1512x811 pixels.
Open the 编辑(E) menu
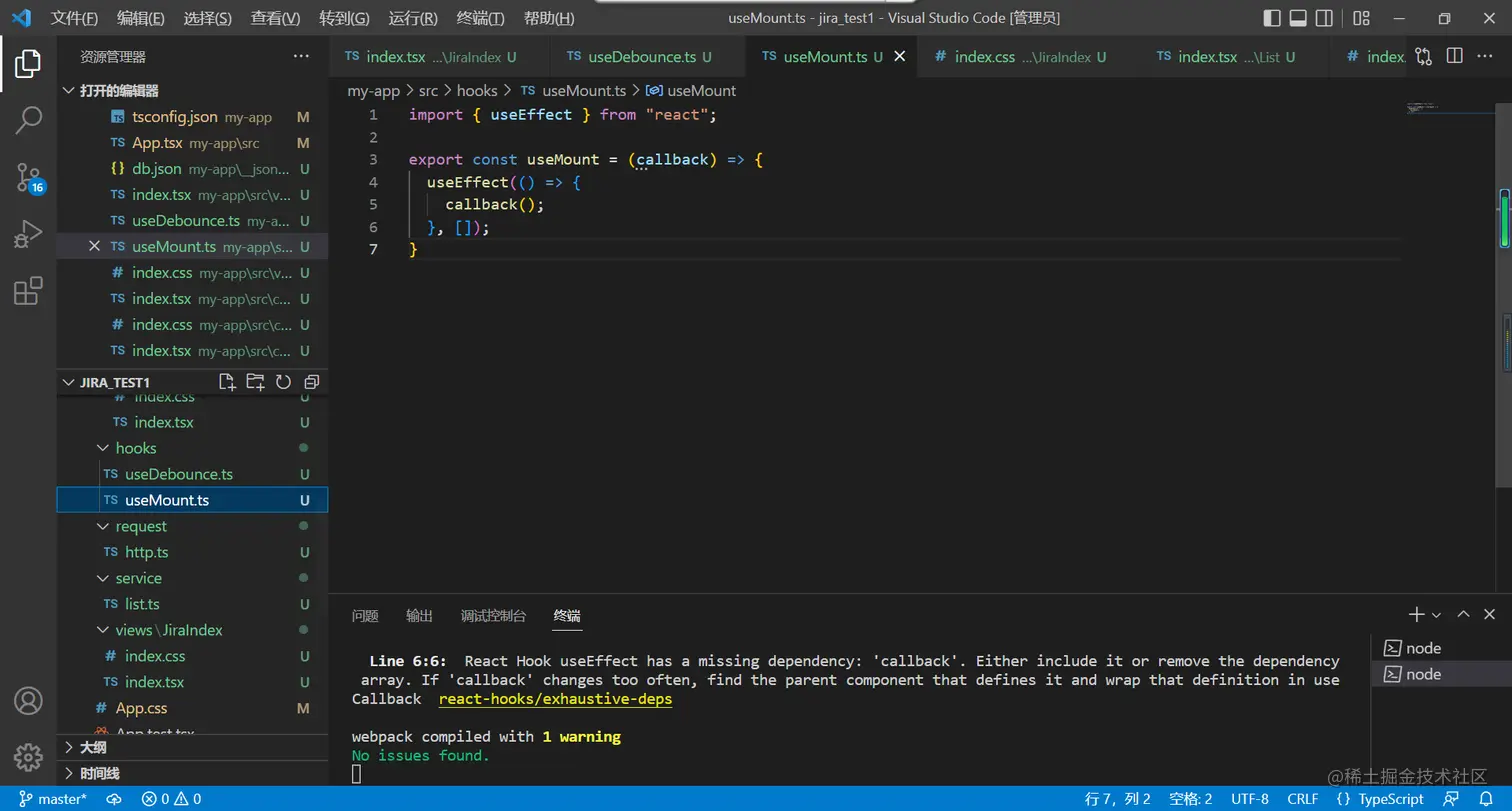140,18
